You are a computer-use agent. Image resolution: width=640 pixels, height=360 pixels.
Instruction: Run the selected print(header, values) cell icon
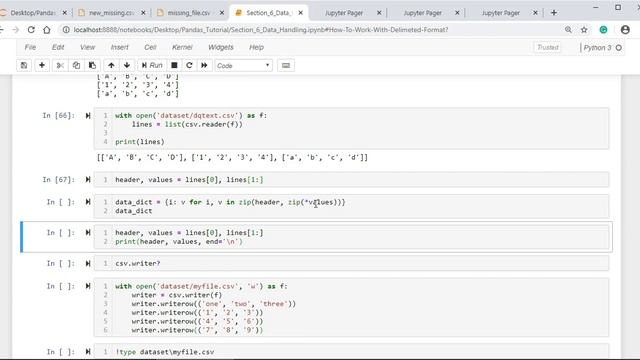coord(88,233)
